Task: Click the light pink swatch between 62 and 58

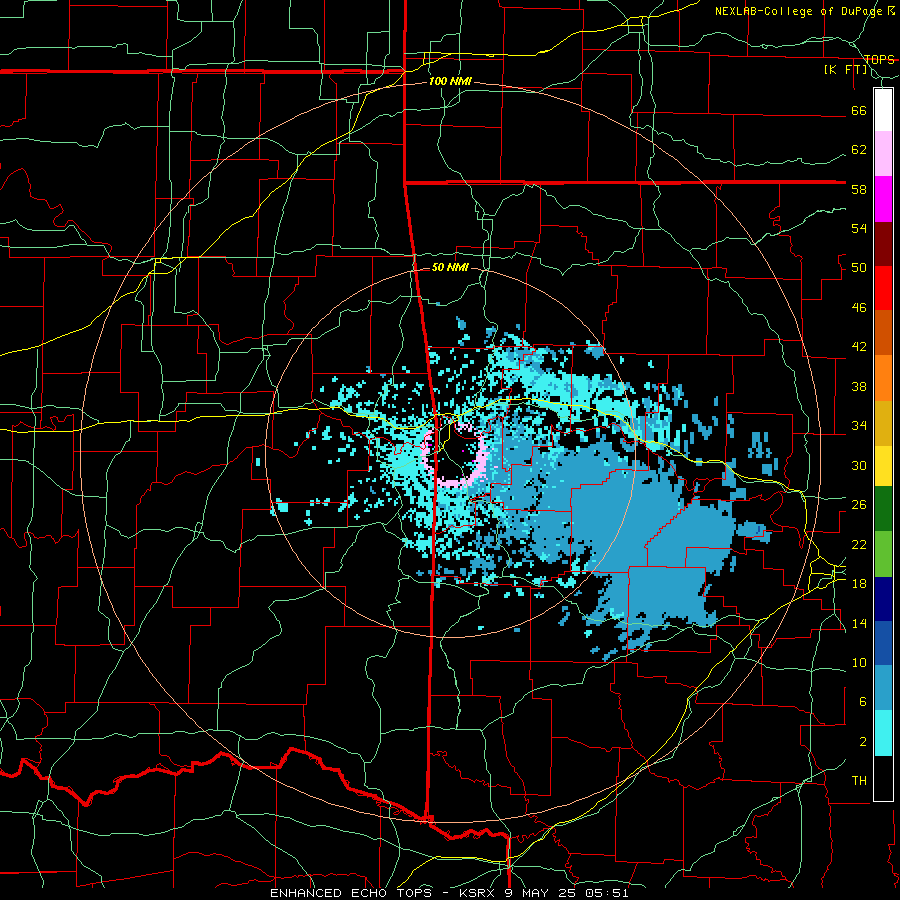Action: pos(883,154)
